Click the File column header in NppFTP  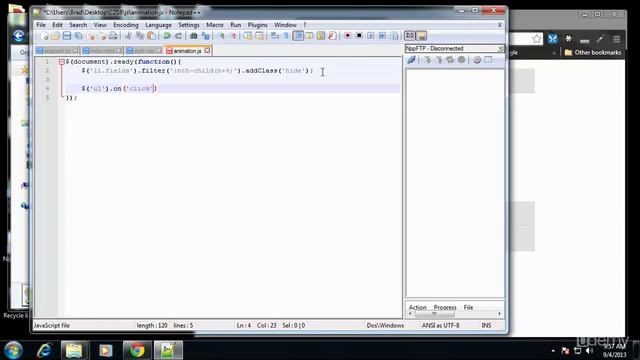coord(468,307)
